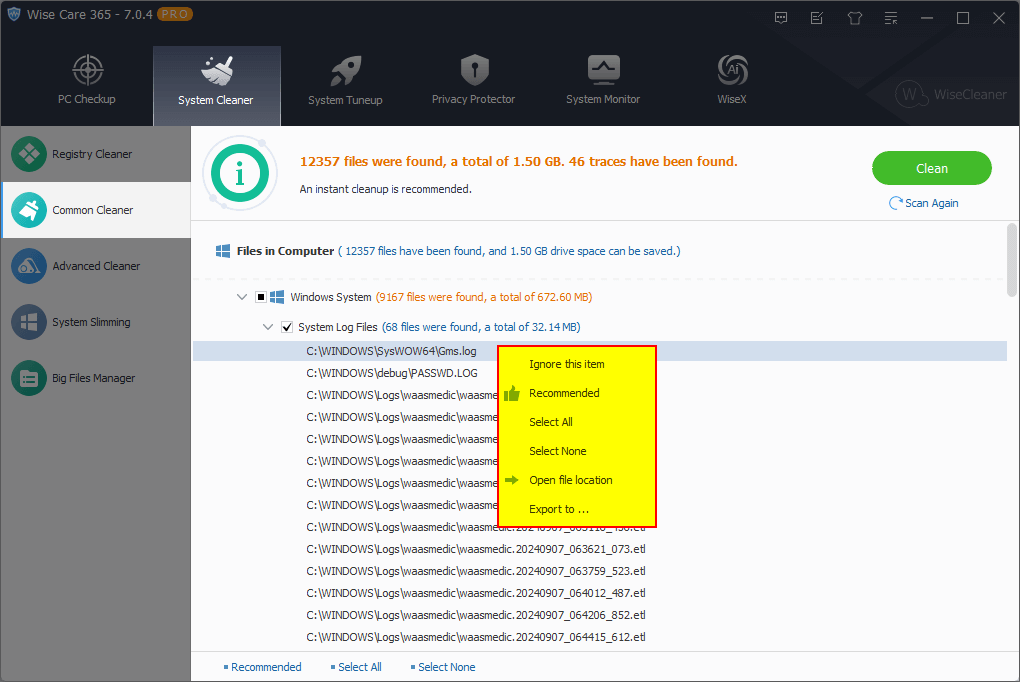Switch to System Tuneup tab
This screenshot has height=682, width=1020.
point(345,80)
